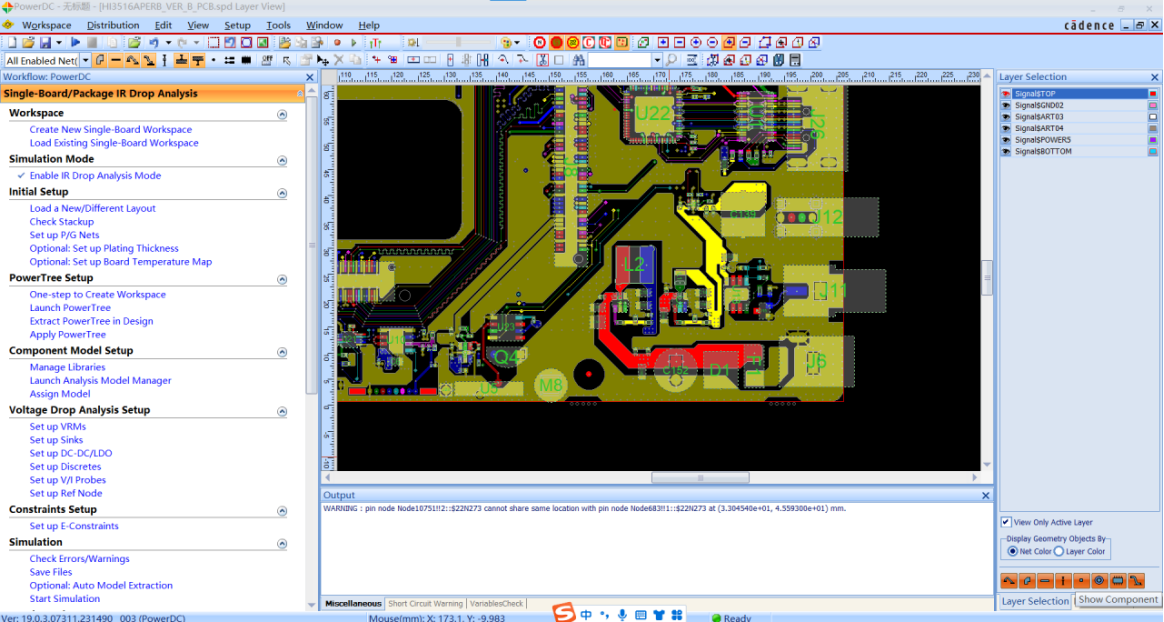
Task: Click the red circled N net icon
Action: pyautogui.click(x=540, y=42)
